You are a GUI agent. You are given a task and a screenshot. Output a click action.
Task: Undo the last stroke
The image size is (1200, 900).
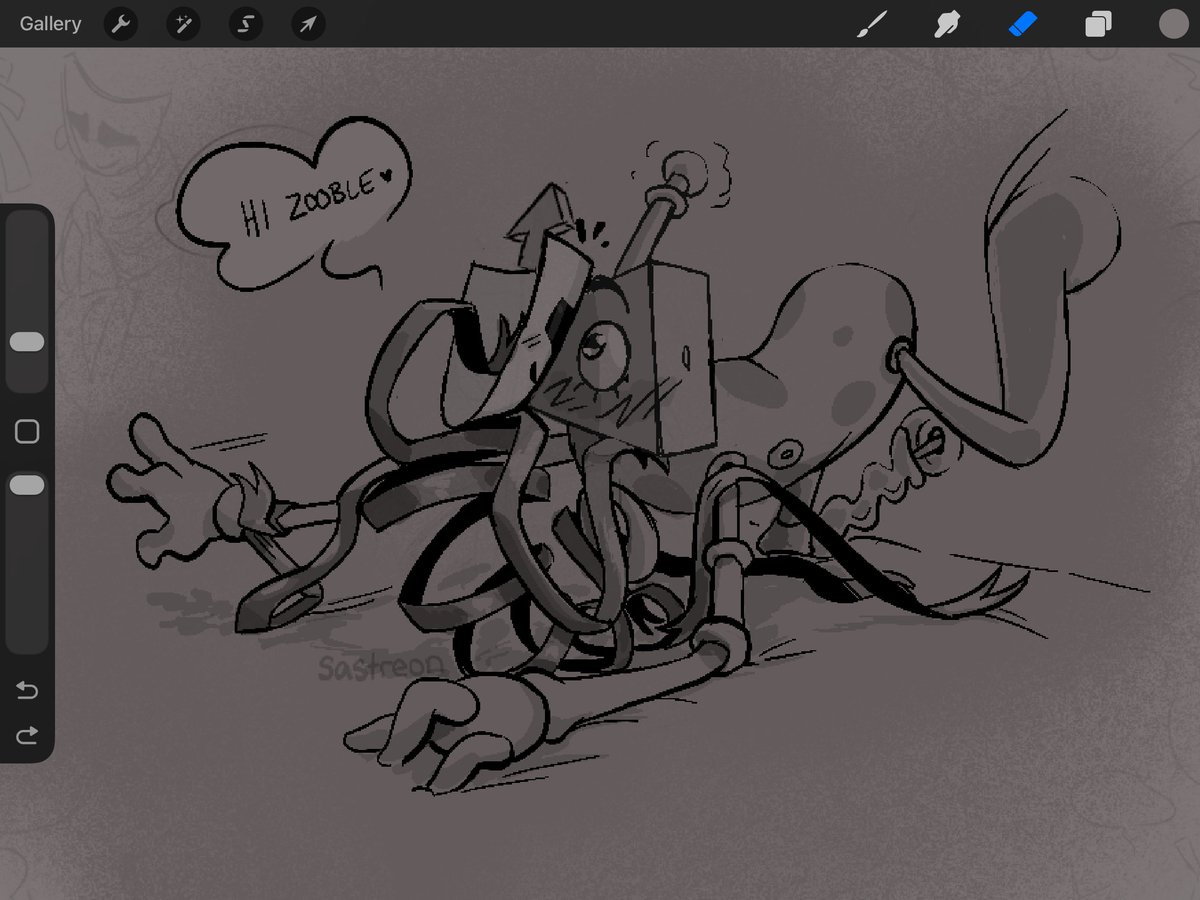coord(27,691)
